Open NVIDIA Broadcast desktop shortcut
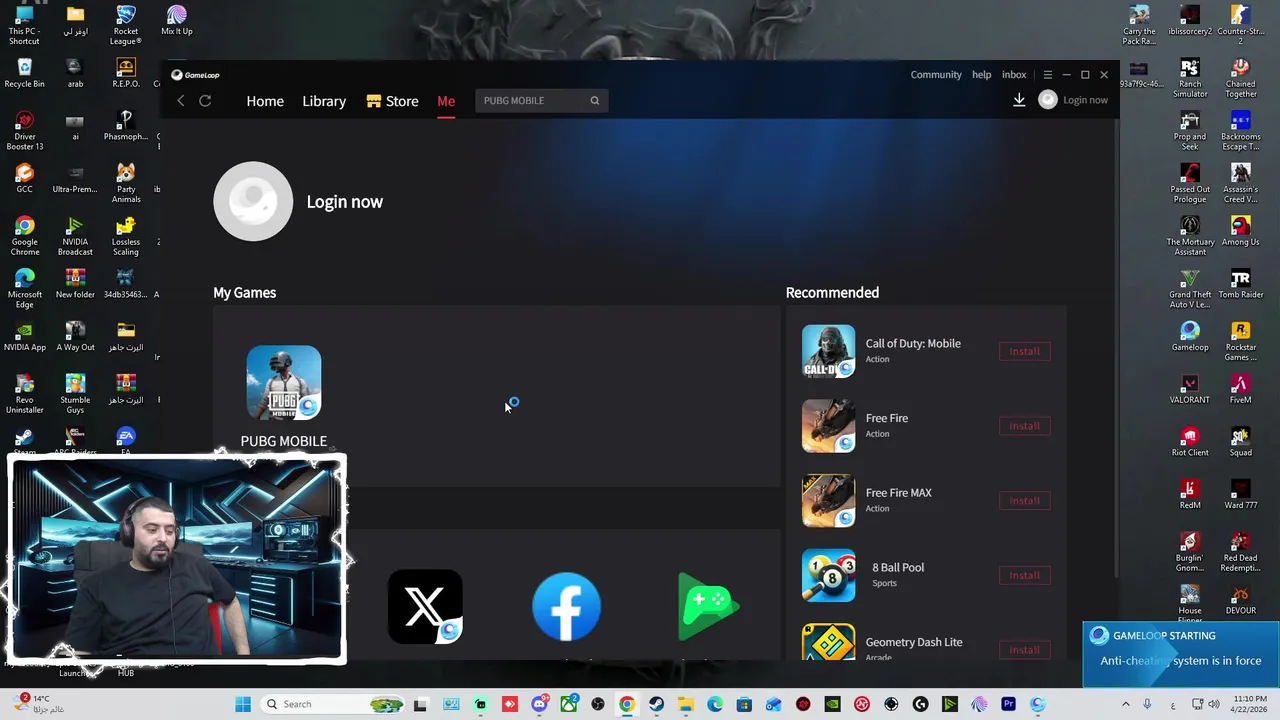Viewport: 1280px width, 720px height. tap(75, 236)
